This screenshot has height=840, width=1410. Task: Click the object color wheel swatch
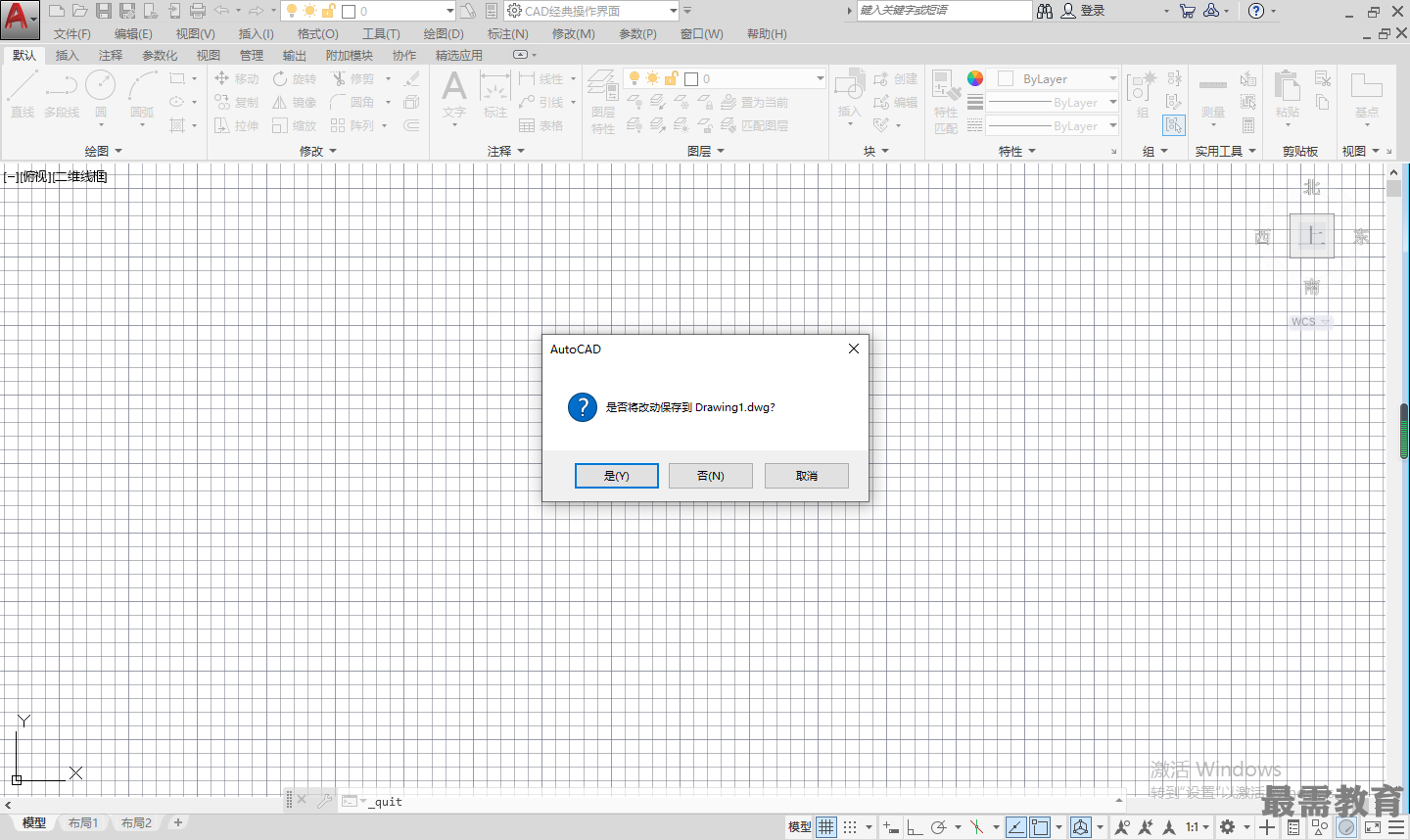[975, 78]
